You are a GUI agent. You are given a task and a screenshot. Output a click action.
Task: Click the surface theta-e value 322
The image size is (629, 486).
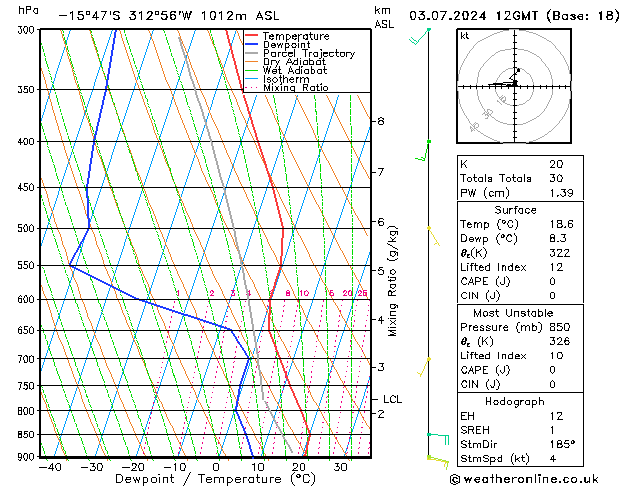(x=560, y=253)
